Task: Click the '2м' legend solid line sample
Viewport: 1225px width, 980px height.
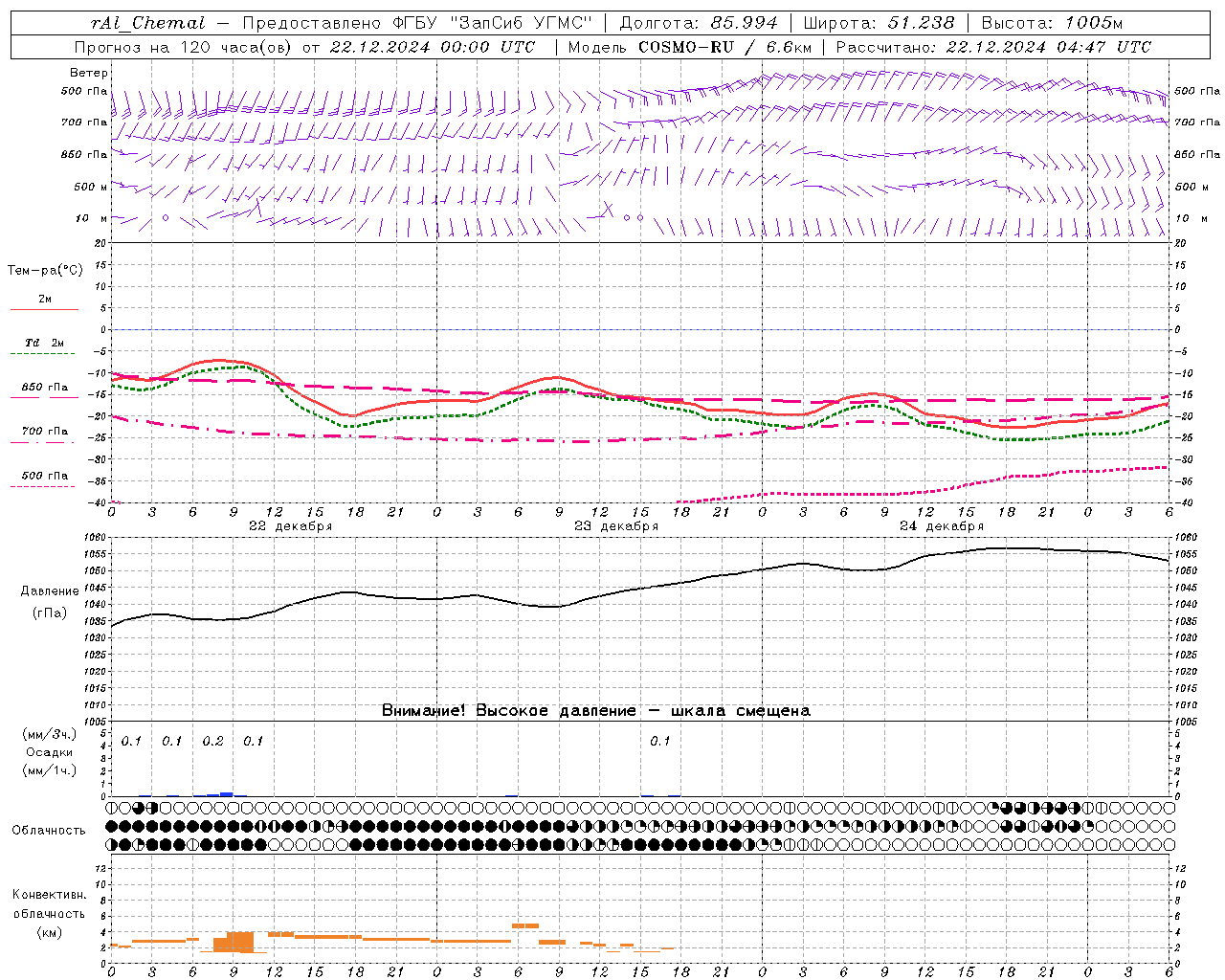Action: pyautogui.click(x=44, y=309)
